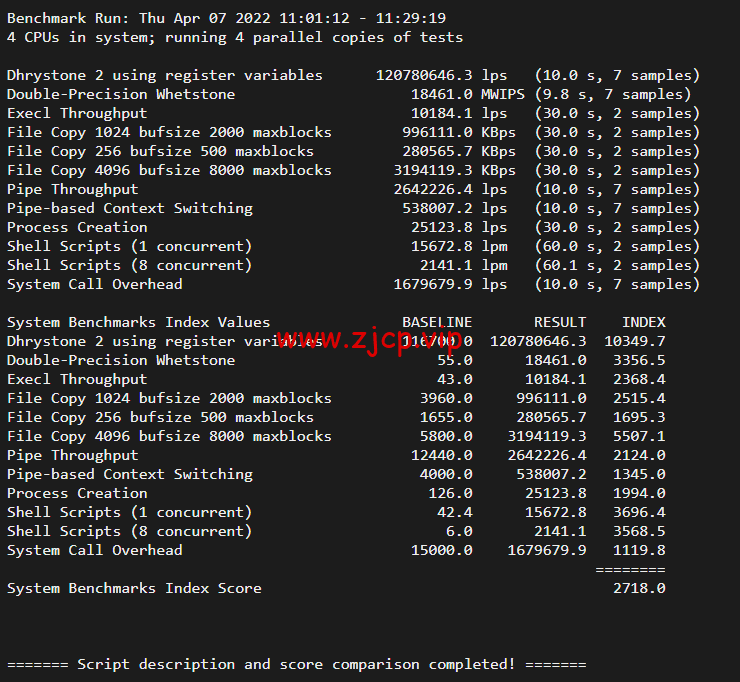Click baseline value '5800.0'
Viewport: 740px width, 682px height.
coord(446,437)
